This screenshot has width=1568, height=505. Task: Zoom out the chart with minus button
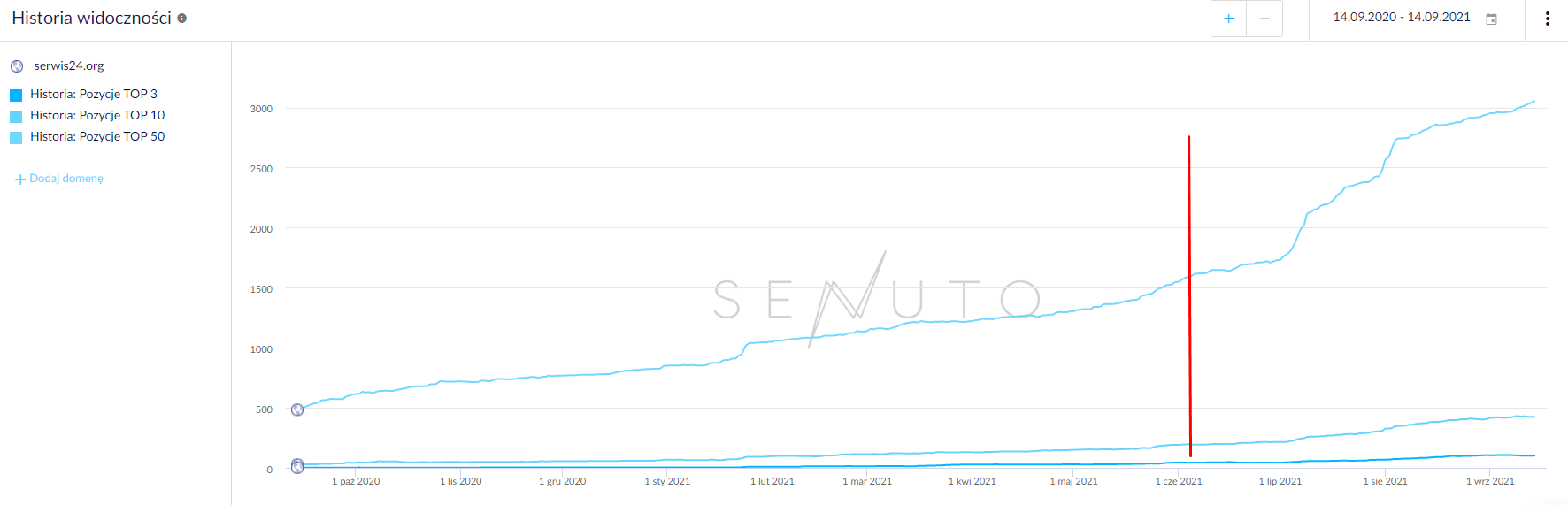coord(1264,19)
